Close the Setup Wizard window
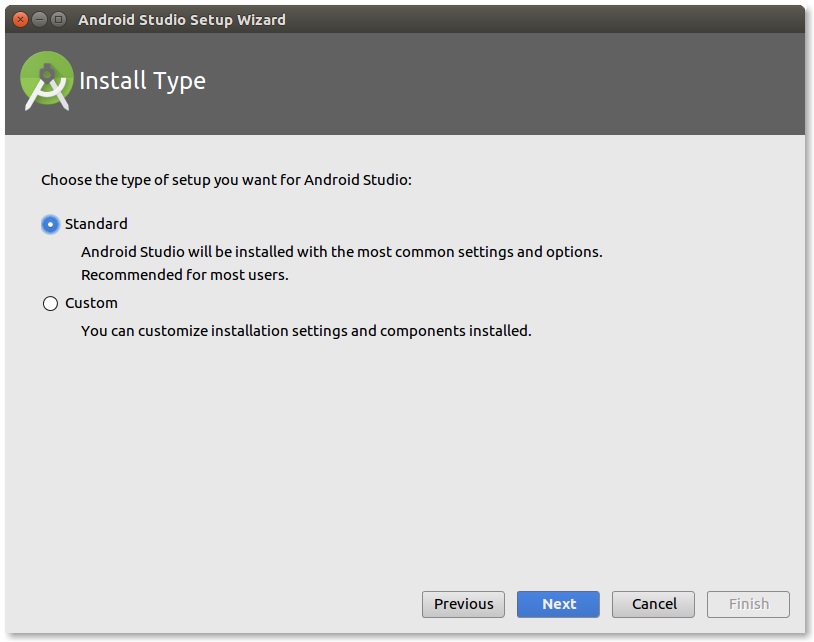The image size is (814, 642). [20, 20]
